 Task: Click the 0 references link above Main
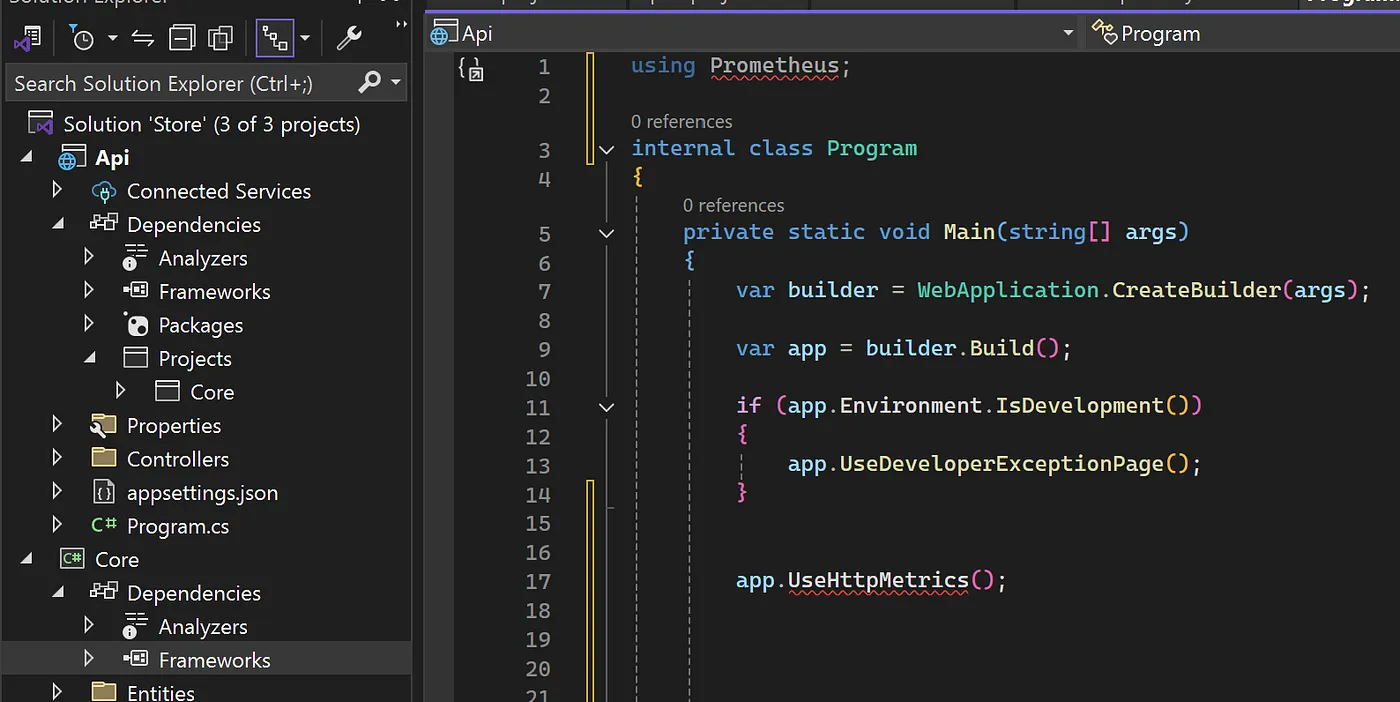[733, 205]
